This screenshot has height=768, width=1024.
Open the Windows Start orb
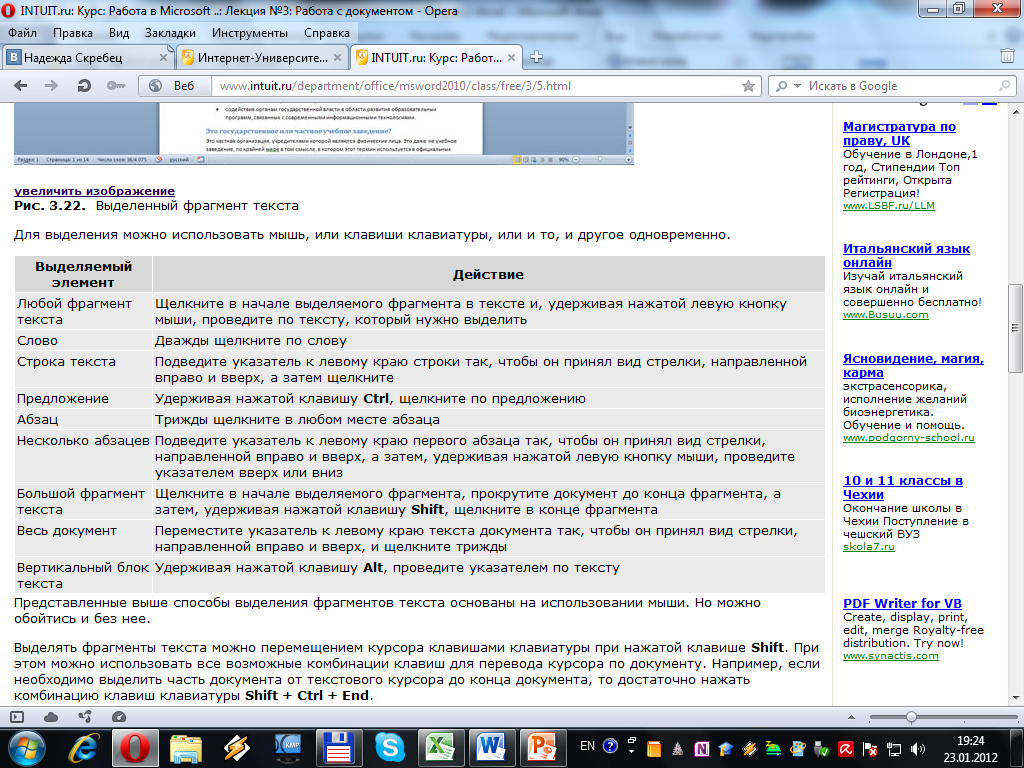26,748
